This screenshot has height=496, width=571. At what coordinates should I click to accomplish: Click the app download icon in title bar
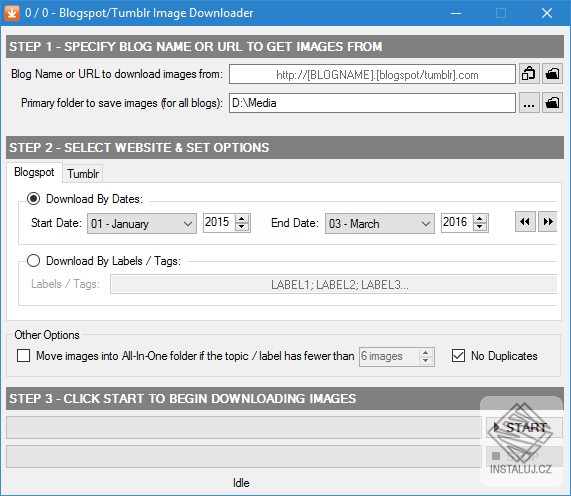(x=12, y=13)
